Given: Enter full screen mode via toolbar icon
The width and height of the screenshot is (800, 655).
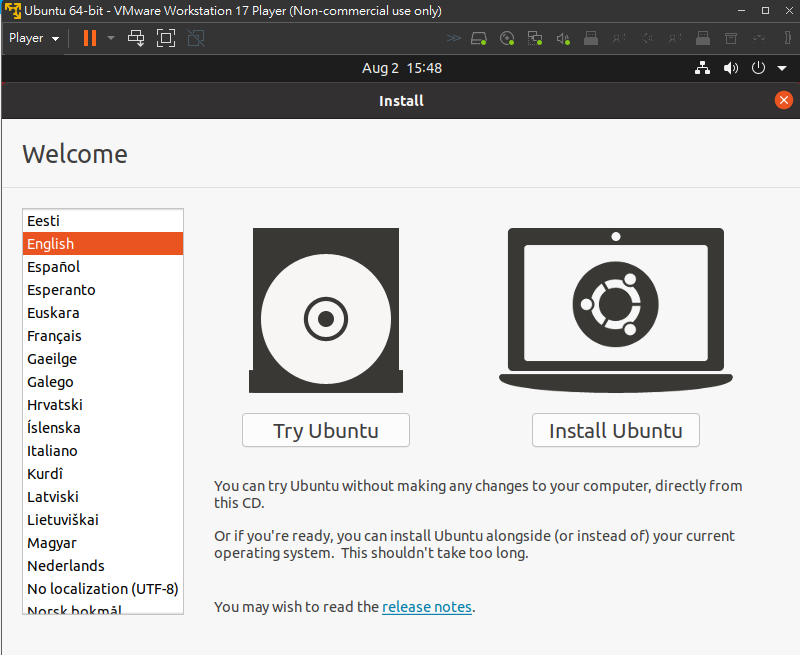Looking at the screenshot, I should (166, 38).
